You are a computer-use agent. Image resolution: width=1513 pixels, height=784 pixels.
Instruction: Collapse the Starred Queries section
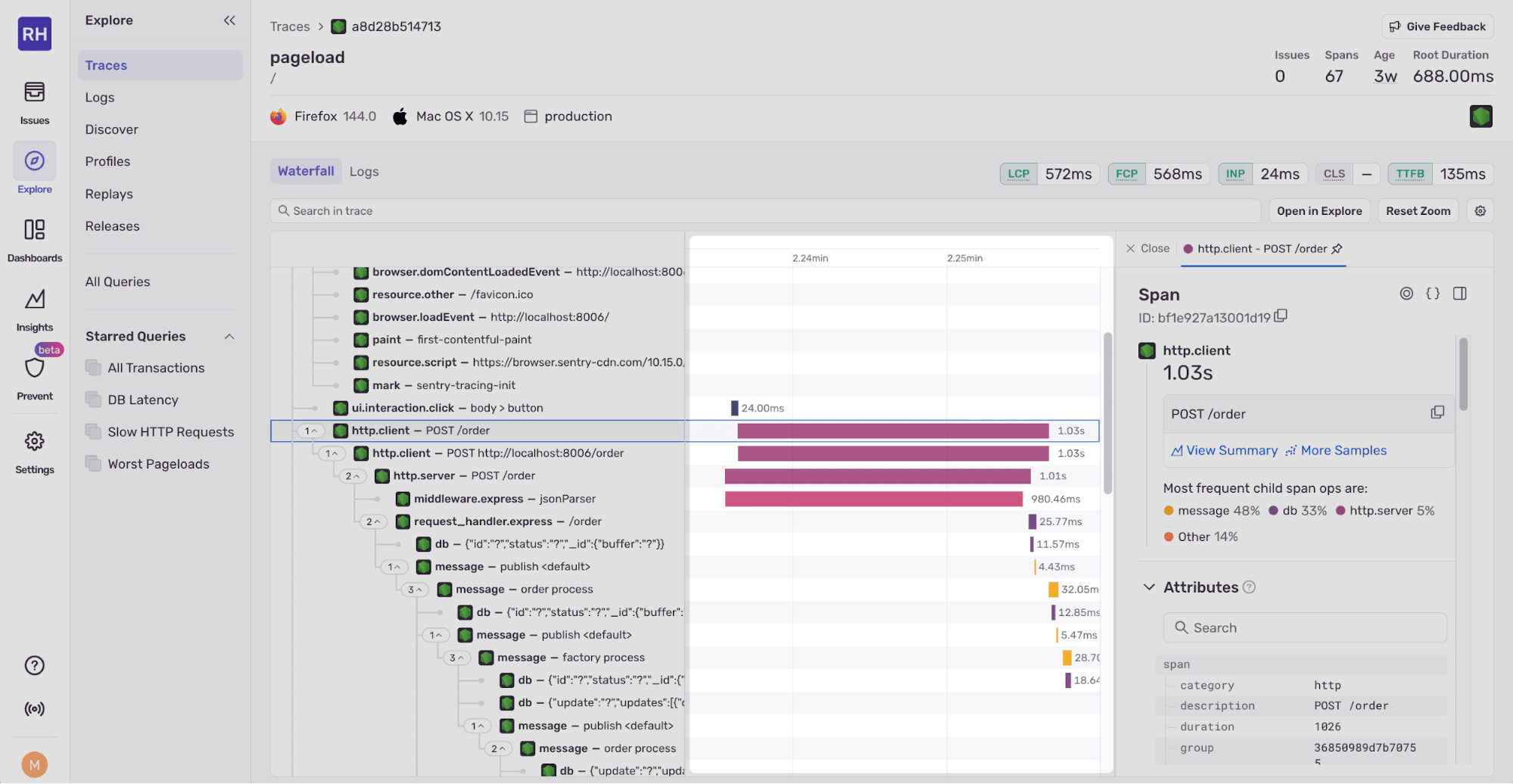[x=229, y=336]
